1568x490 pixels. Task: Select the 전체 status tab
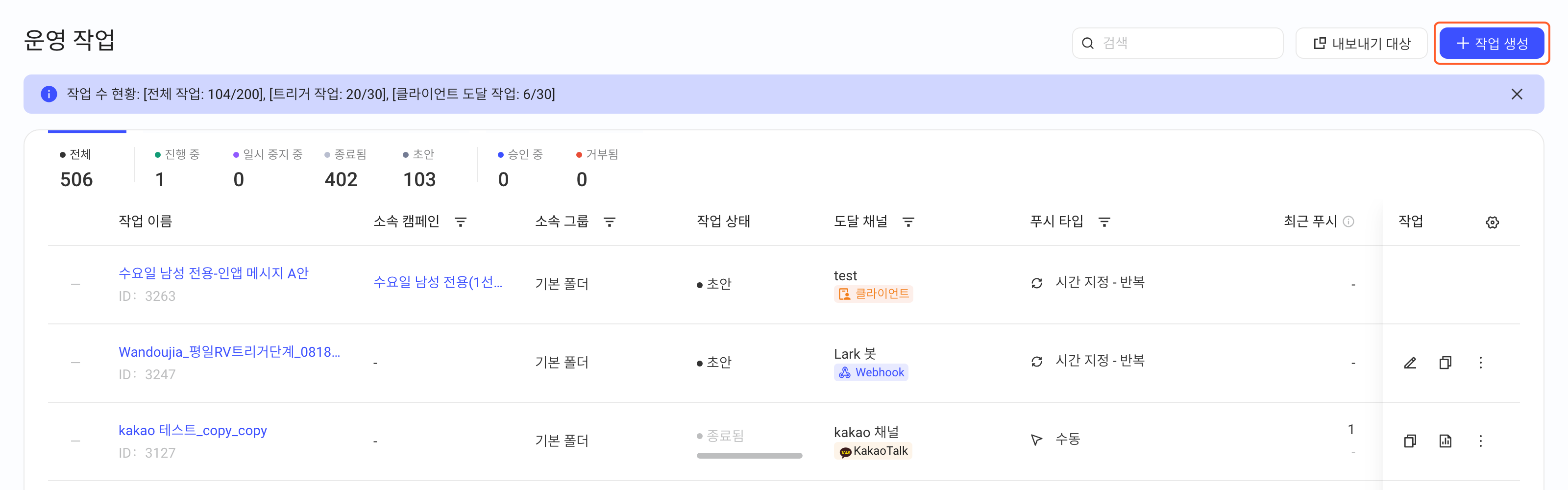(77, 168)
